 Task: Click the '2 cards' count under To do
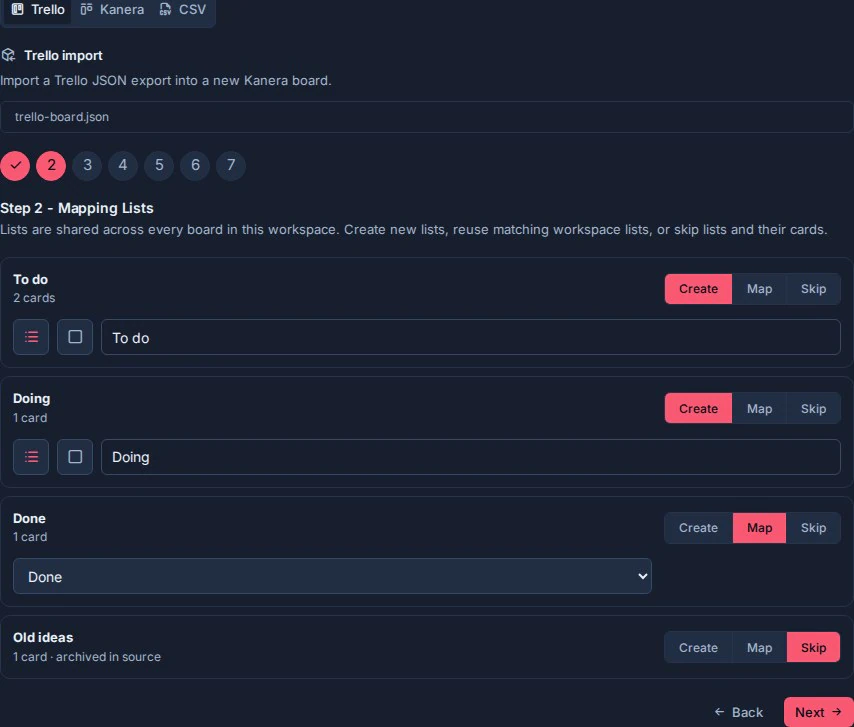pyautogui.click(x=34, y=298)
